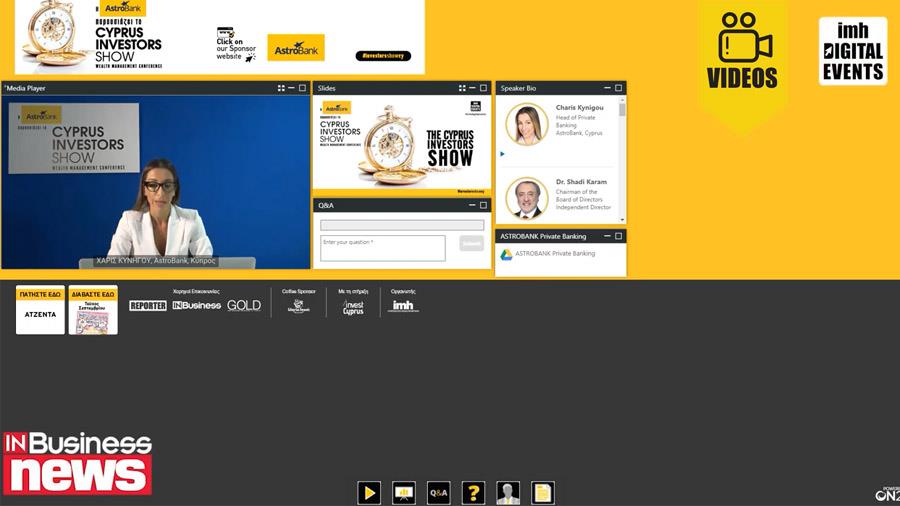Image resolution: width=900 pixels, height=506 pixels.
Task: Toggle fullscreen grid icon on Slides panel
Action: [x=460, y=88]
